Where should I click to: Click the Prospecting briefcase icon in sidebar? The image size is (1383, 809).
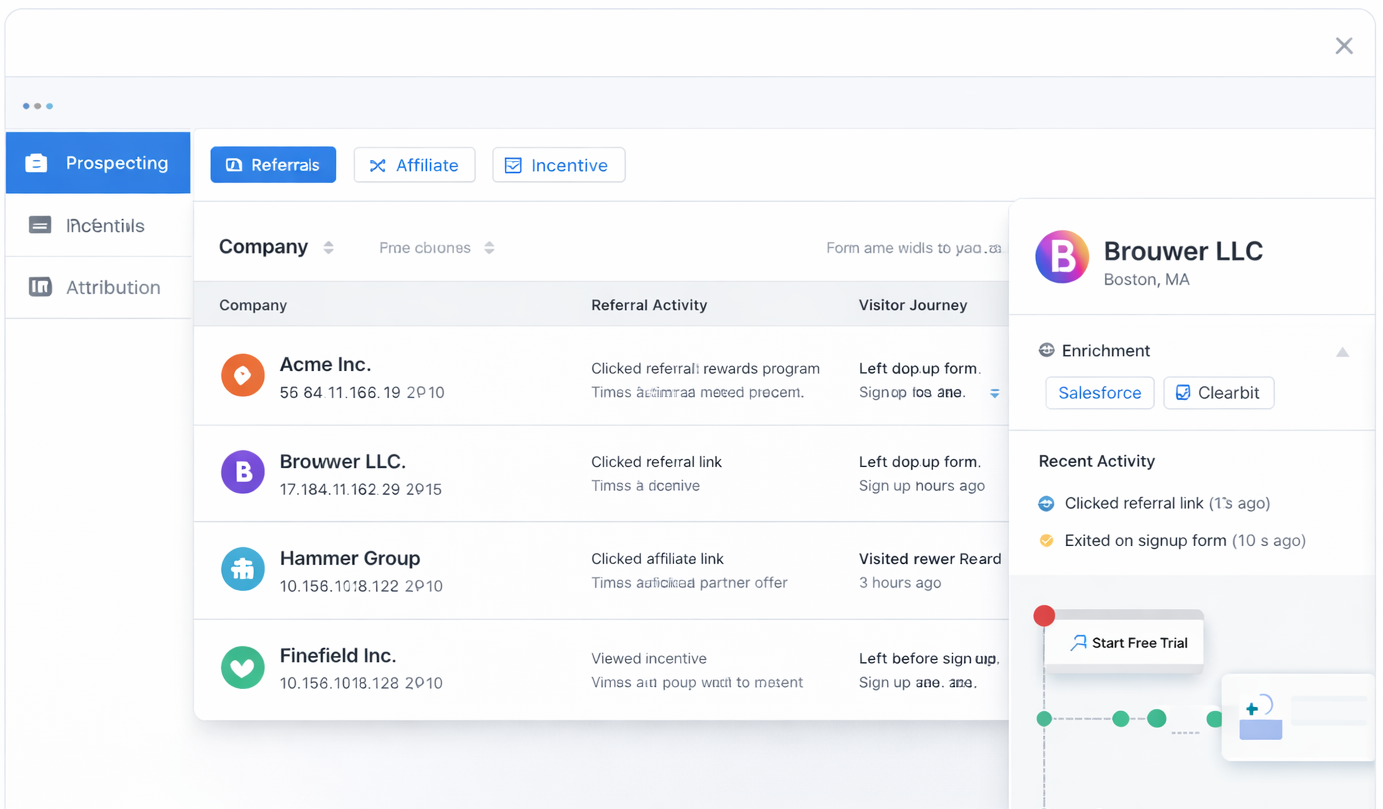tap(37, 163)
